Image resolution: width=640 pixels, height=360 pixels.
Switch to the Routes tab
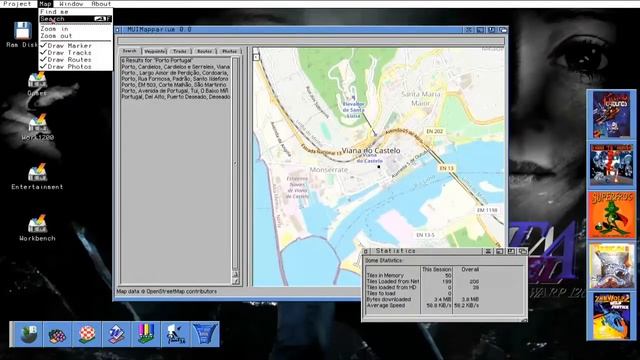pyautogui.click(x=204, y=51)
